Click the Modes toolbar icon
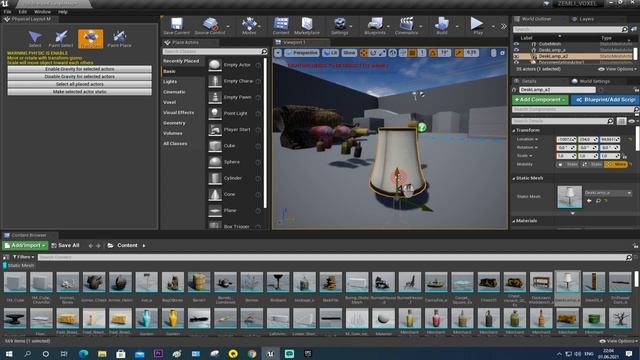Image resolution: width=640 pixels, height=360 pixels. point(249,26)
